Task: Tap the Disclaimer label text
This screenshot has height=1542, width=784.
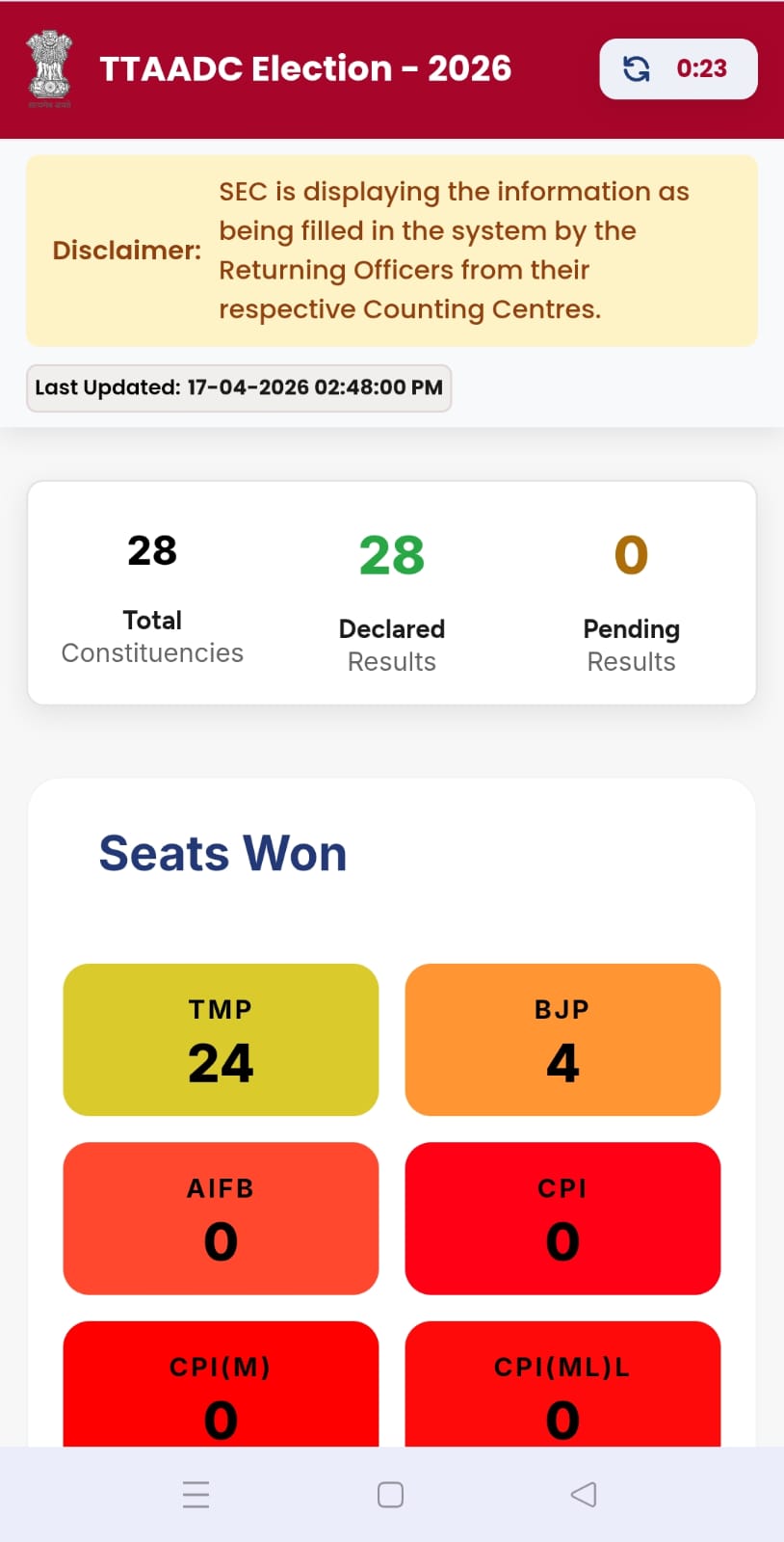Action: click(126, 251)
